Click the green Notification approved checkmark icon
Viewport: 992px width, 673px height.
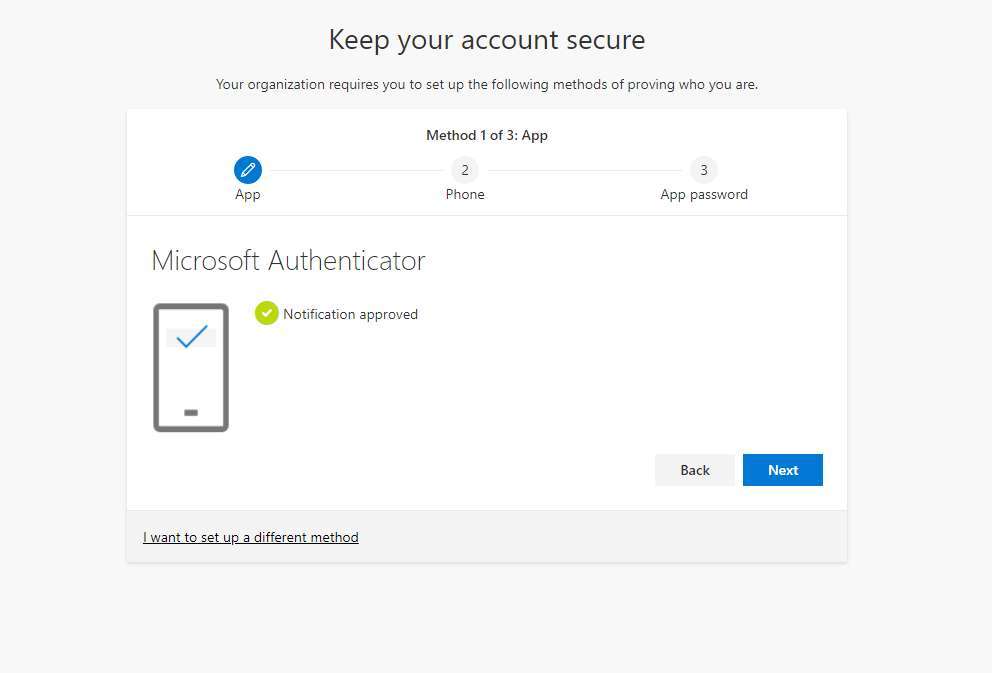tap(266, 313)
